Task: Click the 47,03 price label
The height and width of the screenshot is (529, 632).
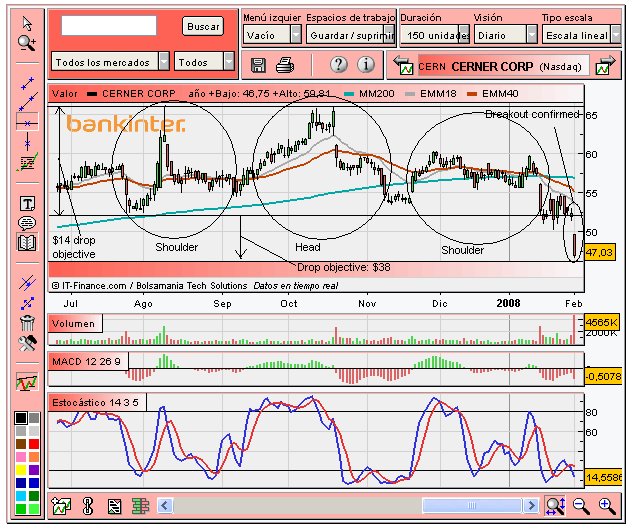Action: 599,252
